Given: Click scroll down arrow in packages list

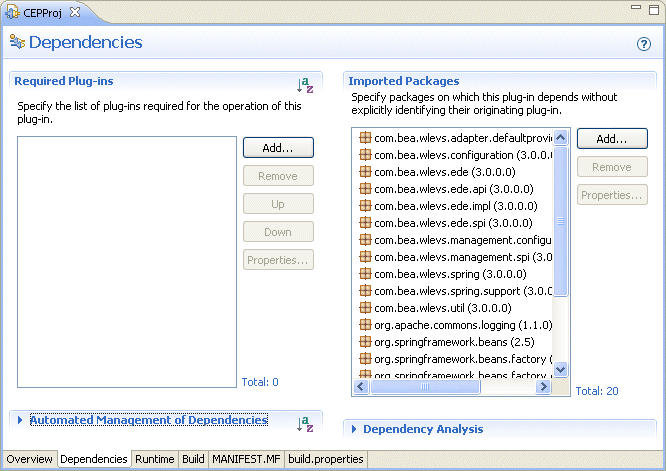Looking at the screenshot, I should tap(560, 369).
